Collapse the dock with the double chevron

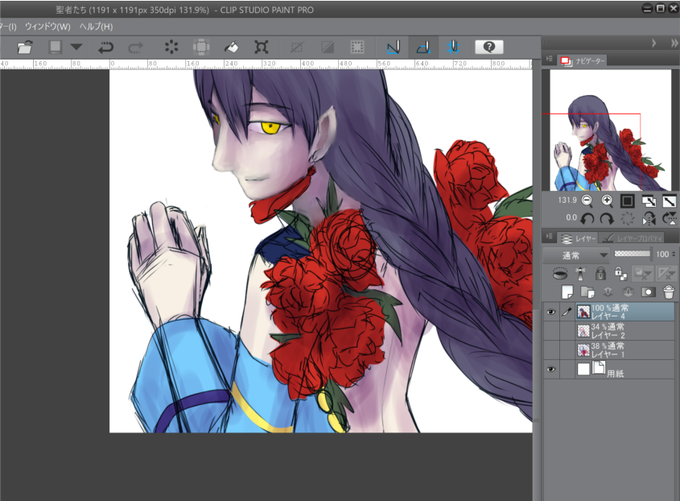(673, 43)
